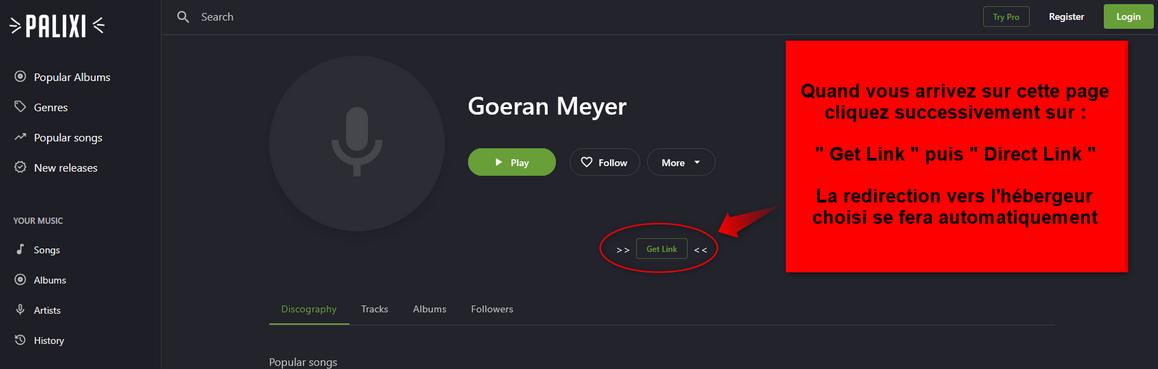1158x369 pixels.
Task: Open Genres tag icon in sidebar
Action: pos(21,107)
